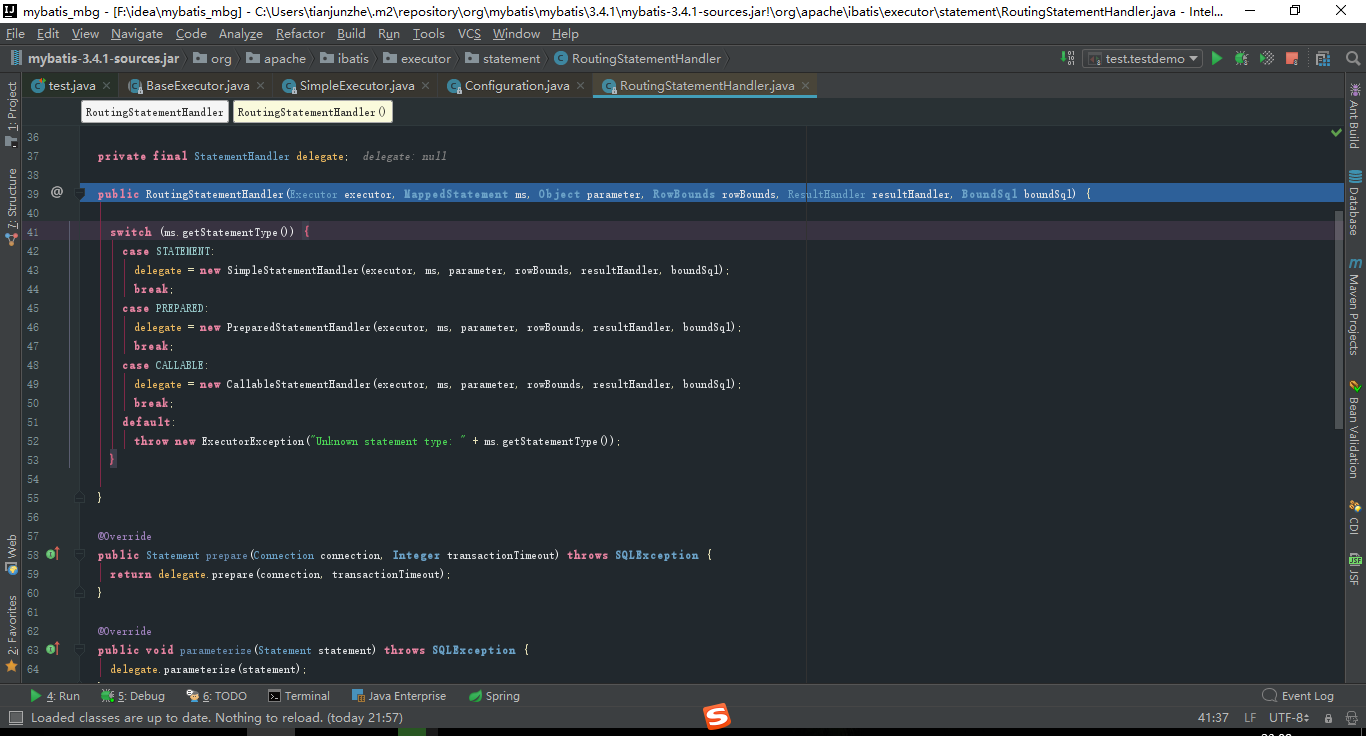Run the test.testdemo configuration
The width and height of the screenshot is (1366, 736).
coord(1216,58)
